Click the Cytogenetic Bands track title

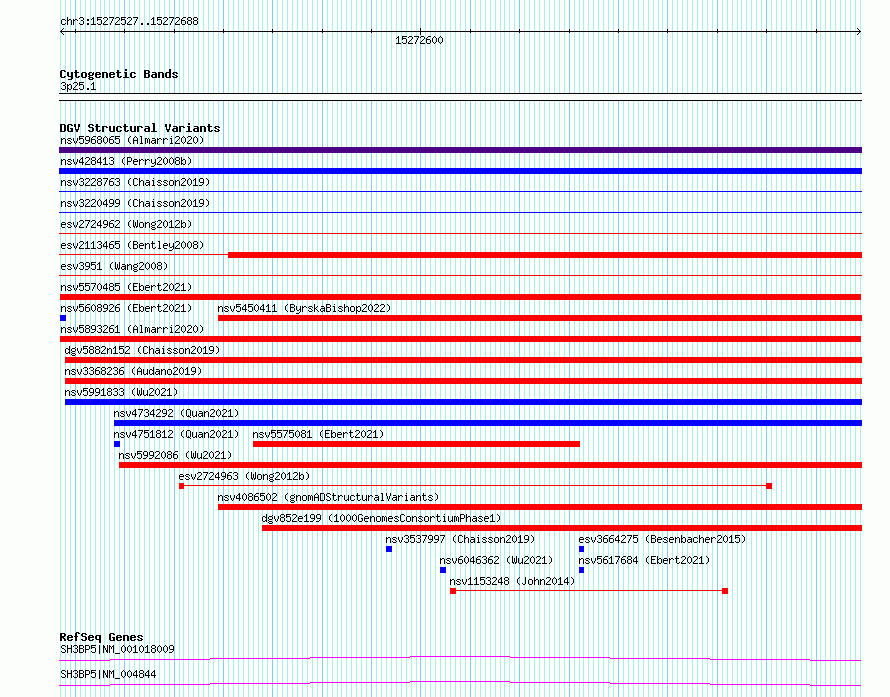(x=119, y=74)
